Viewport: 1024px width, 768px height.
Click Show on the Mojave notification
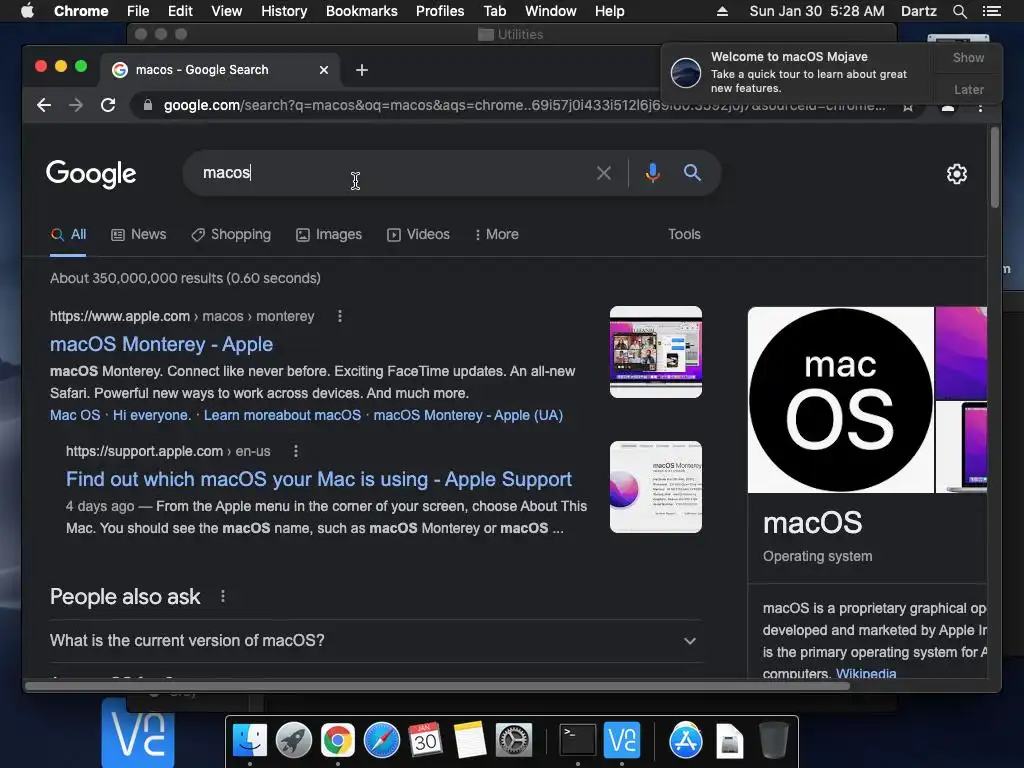pyautogui.click(x=968, y=57)
